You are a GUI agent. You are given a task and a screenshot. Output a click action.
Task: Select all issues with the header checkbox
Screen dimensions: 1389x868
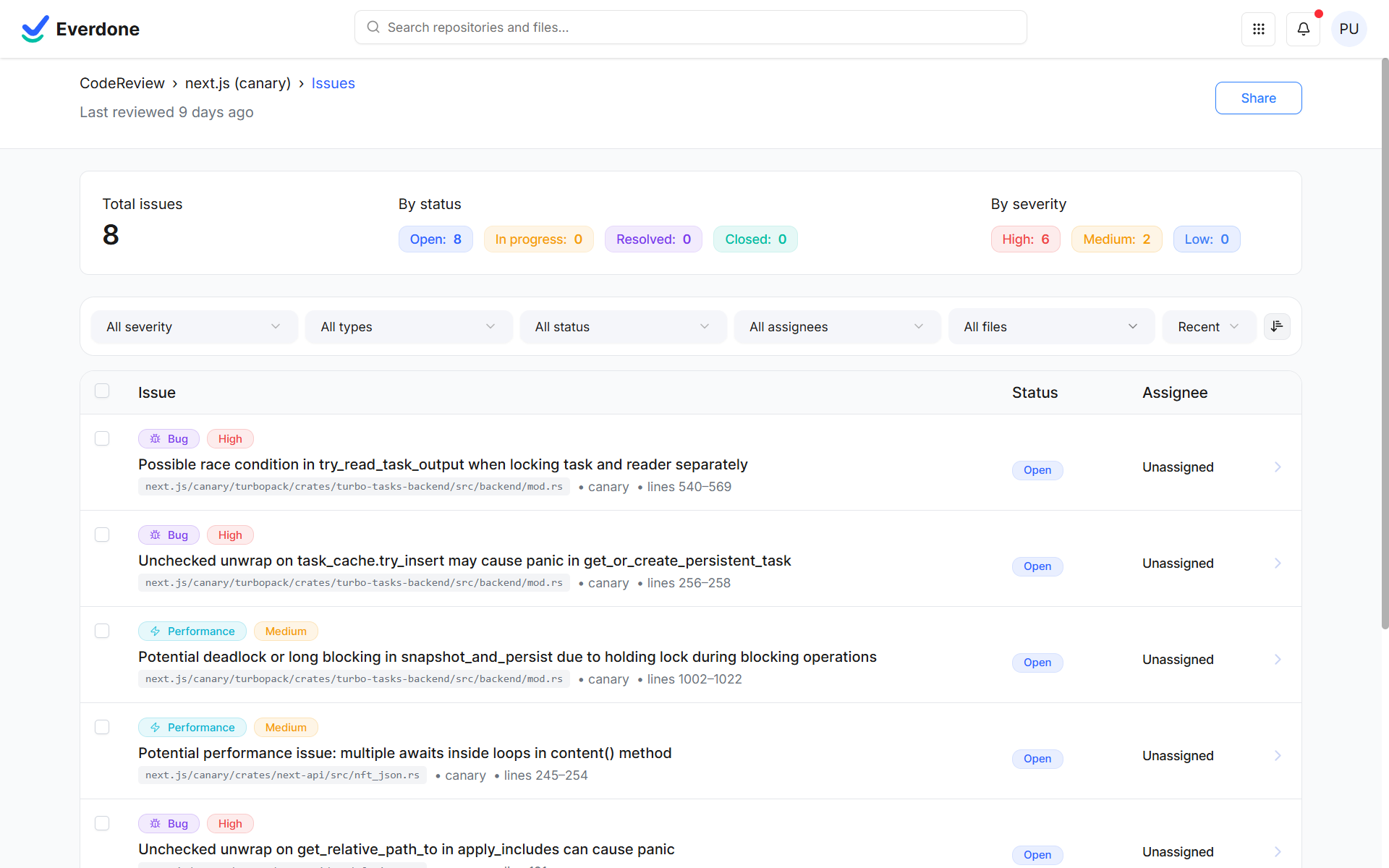(102, 390)
